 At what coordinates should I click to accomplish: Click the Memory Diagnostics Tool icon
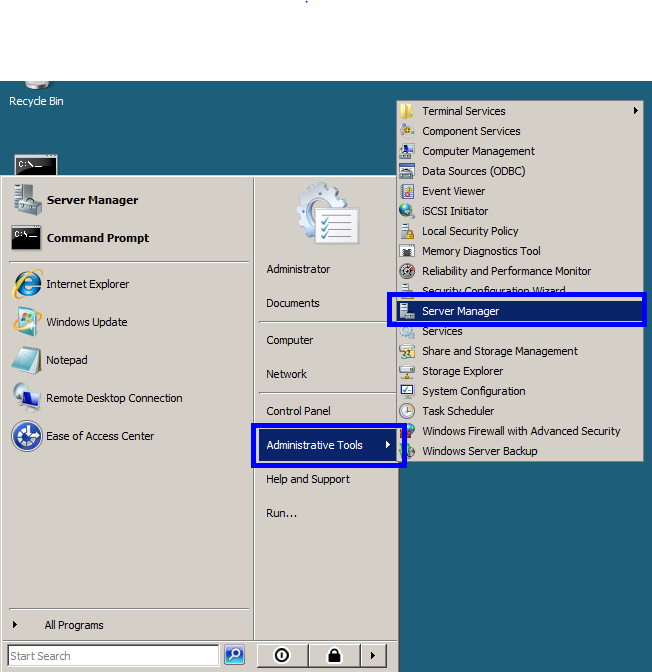pos(407,251)
